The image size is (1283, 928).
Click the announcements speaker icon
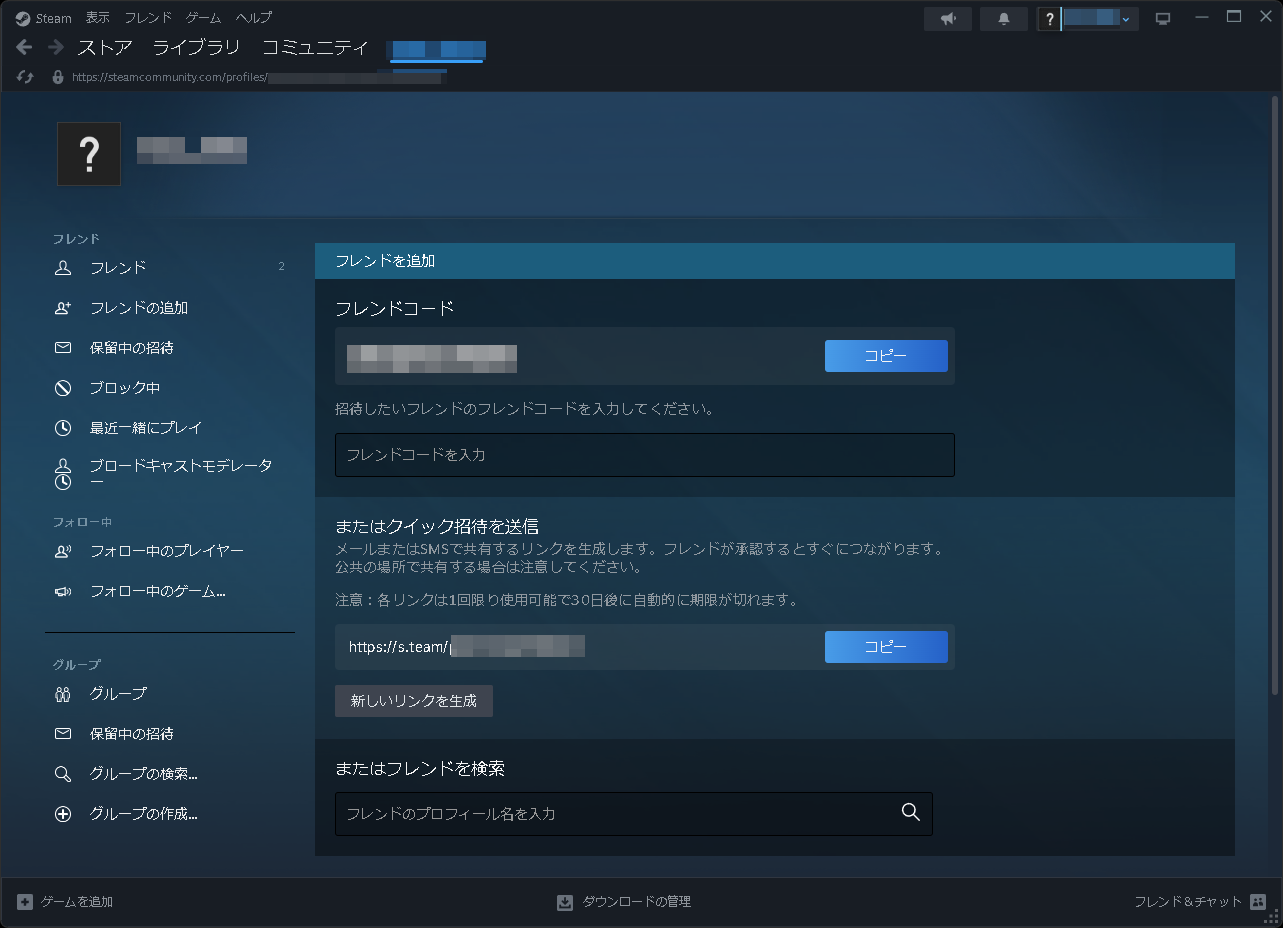click(x=947, y=17)
